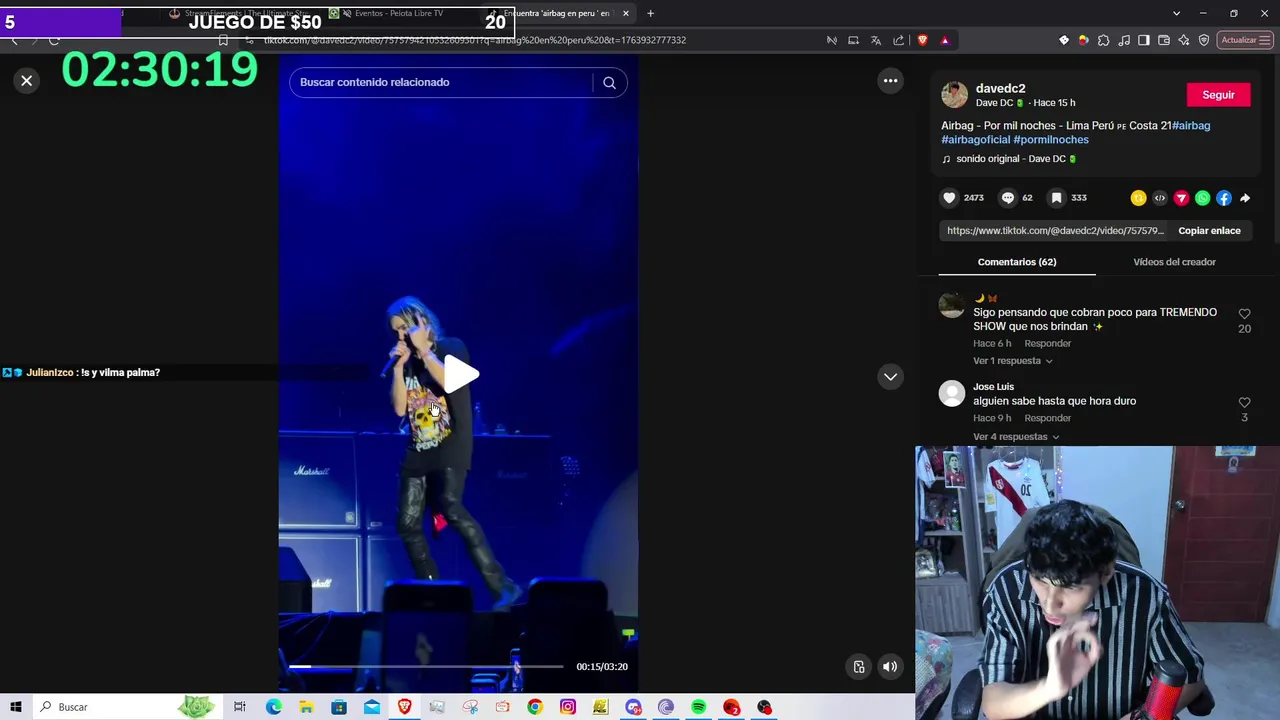The image size is (1280, 720).
Task: Open Microsoft Edge from the taskbar
Action: 273,707
